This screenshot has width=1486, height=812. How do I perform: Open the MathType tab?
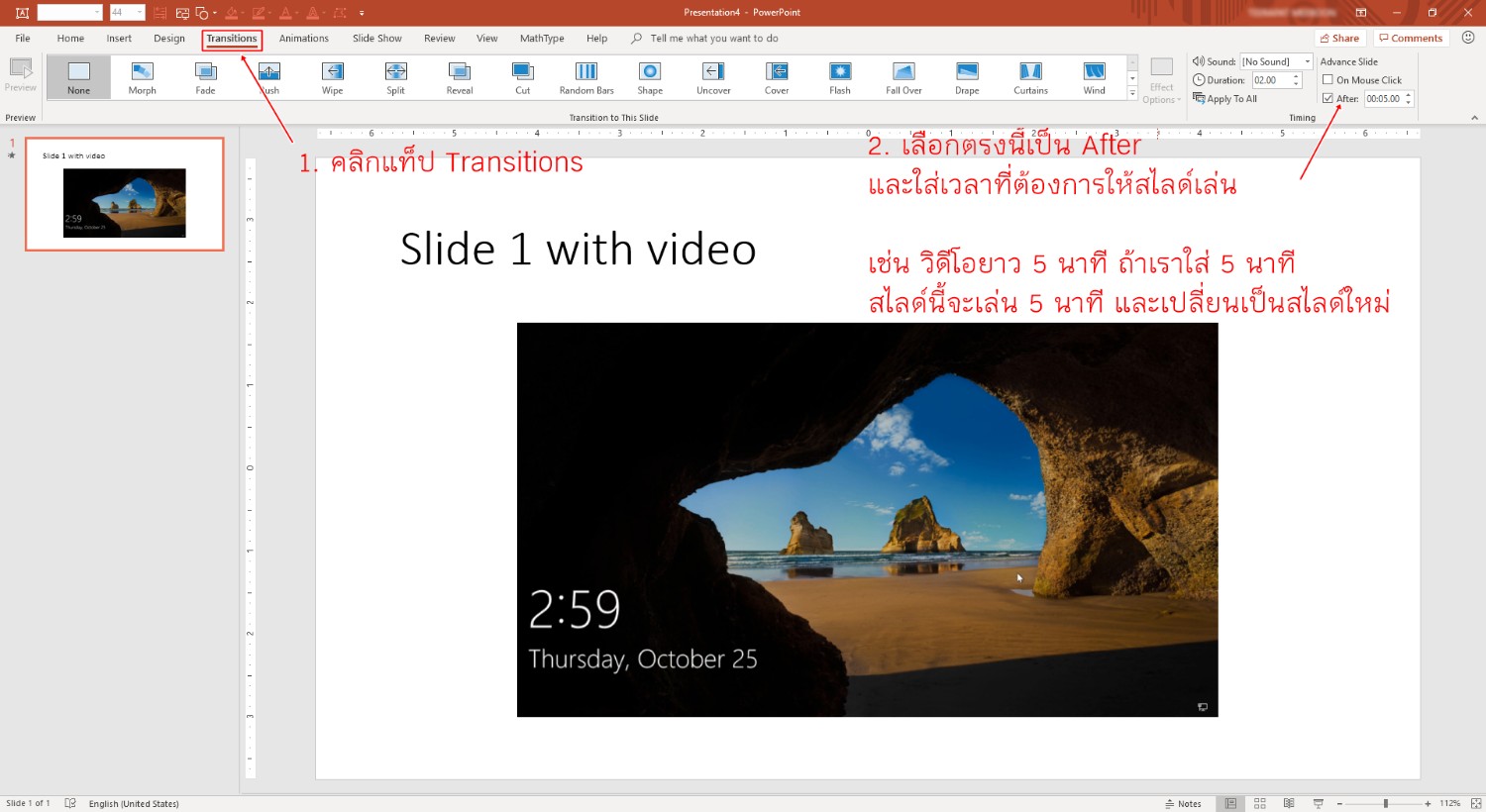pos(542,39)
